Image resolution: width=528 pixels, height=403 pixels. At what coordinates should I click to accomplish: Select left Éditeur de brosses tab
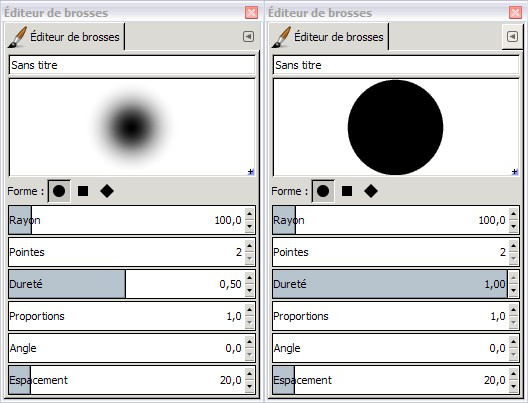pos(64,37)
